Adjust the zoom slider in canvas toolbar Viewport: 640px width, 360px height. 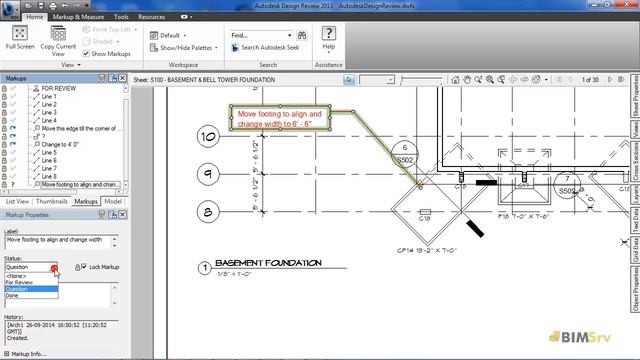click(x=422, y=80)
